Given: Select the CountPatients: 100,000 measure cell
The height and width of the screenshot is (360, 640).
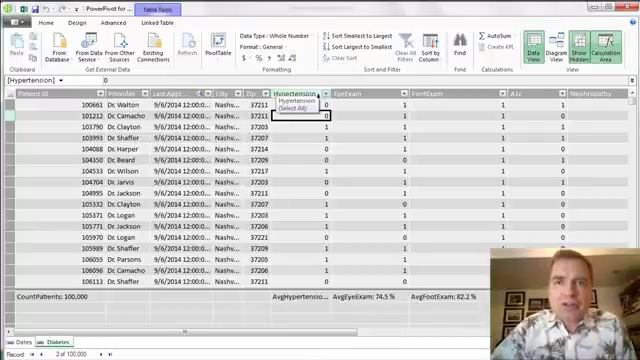Looking at the screenshot, I should pos(60,297).
